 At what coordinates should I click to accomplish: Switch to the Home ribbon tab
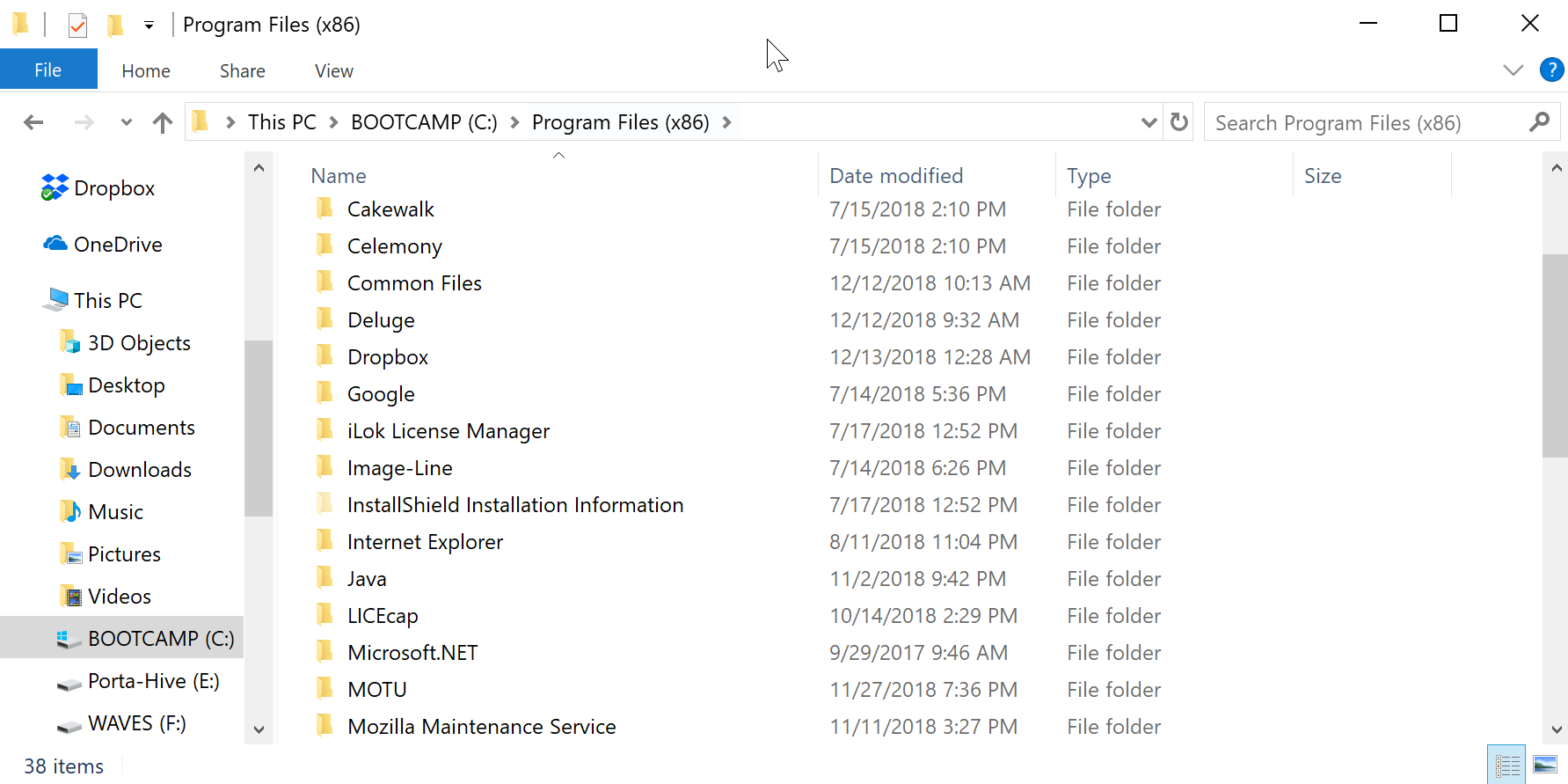coord(146,70)
